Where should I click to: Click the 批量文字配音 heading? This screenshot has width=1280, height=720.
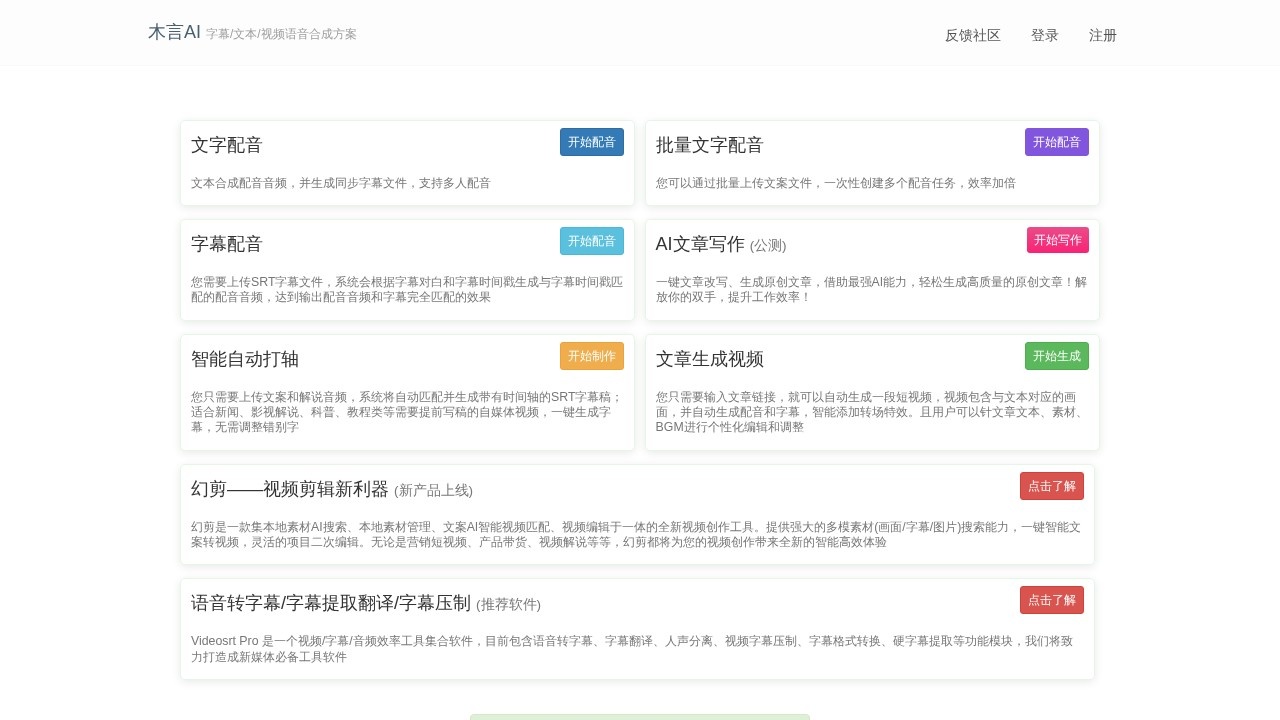pyautogui.click(x=709, y=145)
